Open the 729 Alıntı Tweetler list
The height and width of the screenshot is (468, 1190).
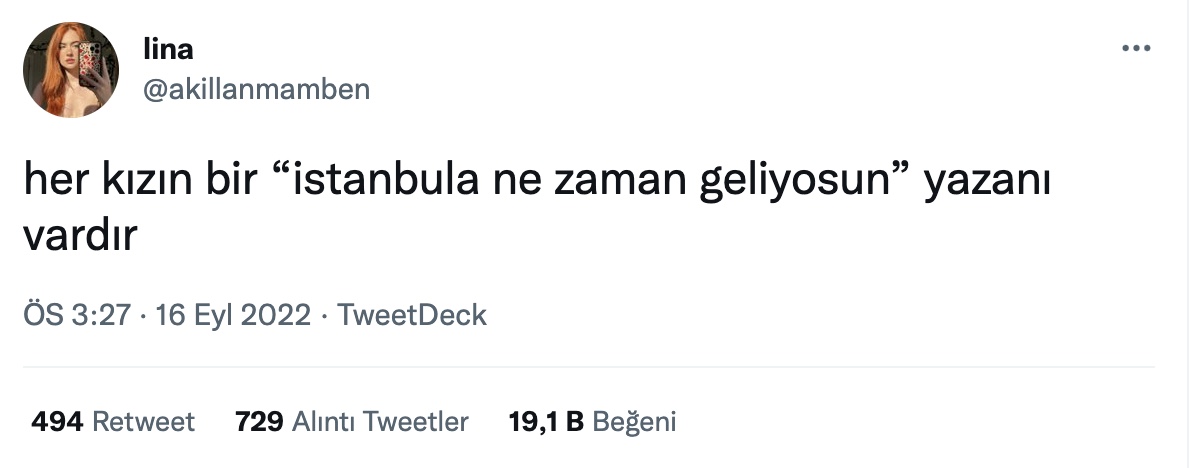352,422
